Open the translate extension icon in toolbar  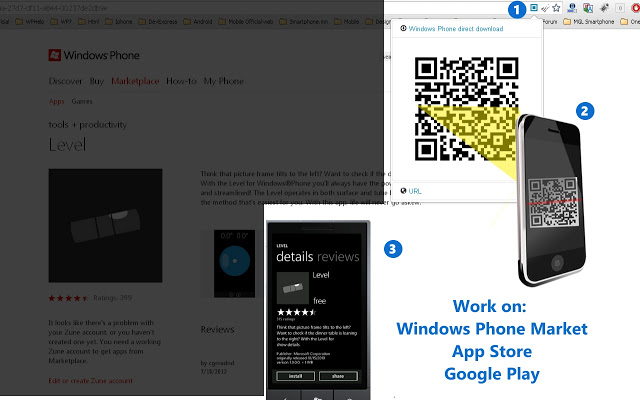[588, 8]
